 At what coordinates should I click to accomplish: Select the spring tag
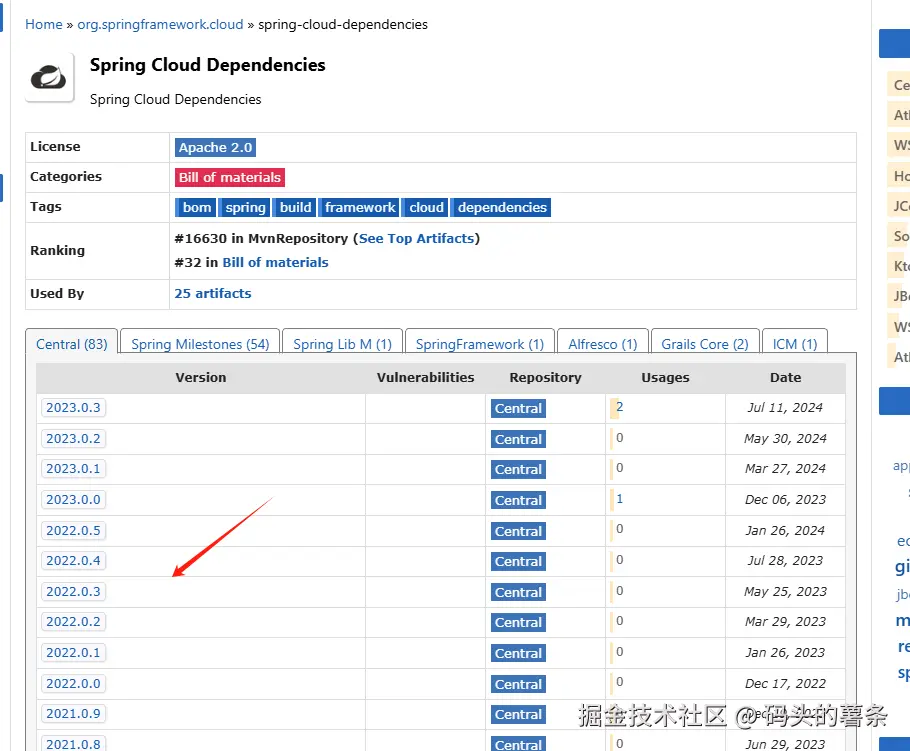[244, 208]
